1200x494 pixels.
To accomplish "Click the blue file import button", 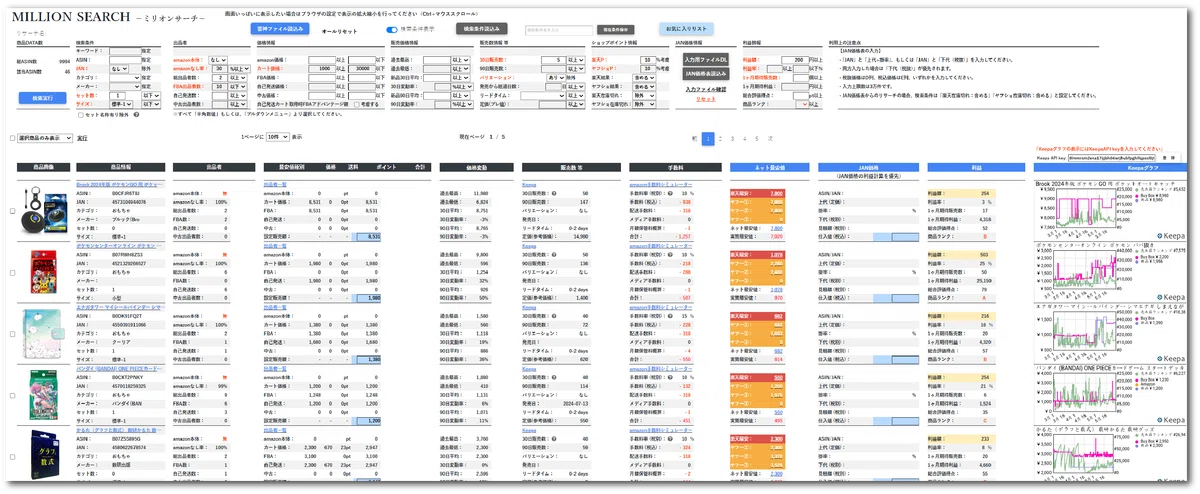I will click(280, 29).
